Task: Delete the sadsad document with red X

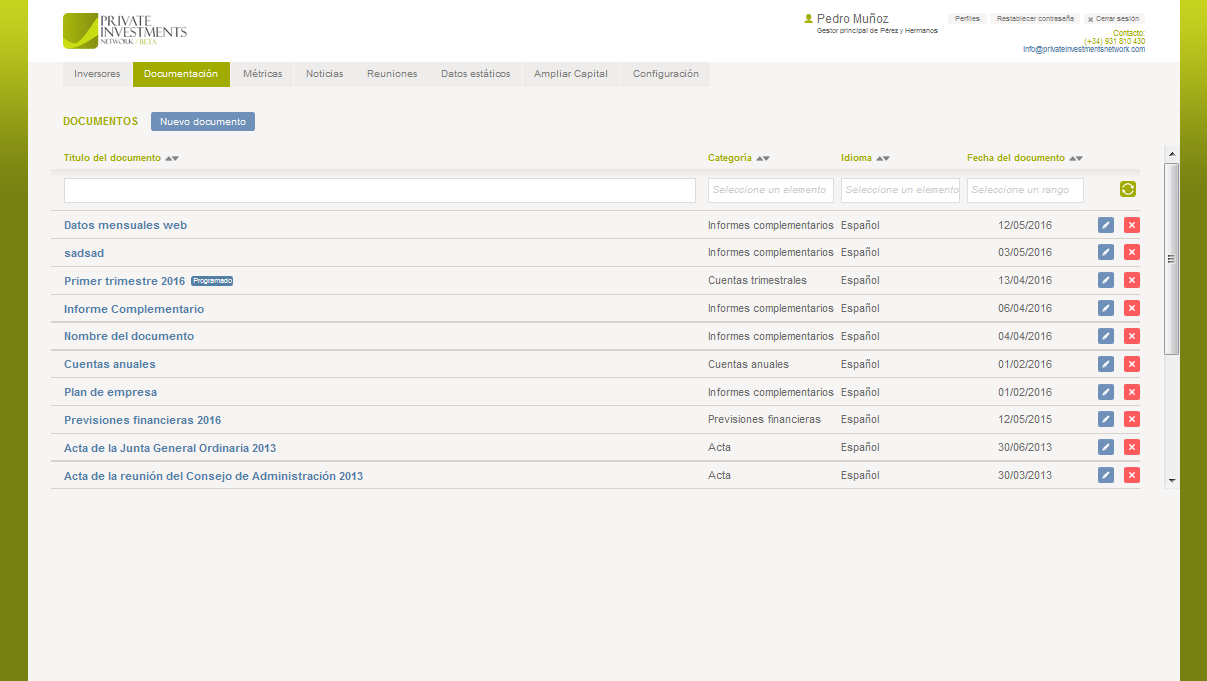Action: click(1131, 253)
